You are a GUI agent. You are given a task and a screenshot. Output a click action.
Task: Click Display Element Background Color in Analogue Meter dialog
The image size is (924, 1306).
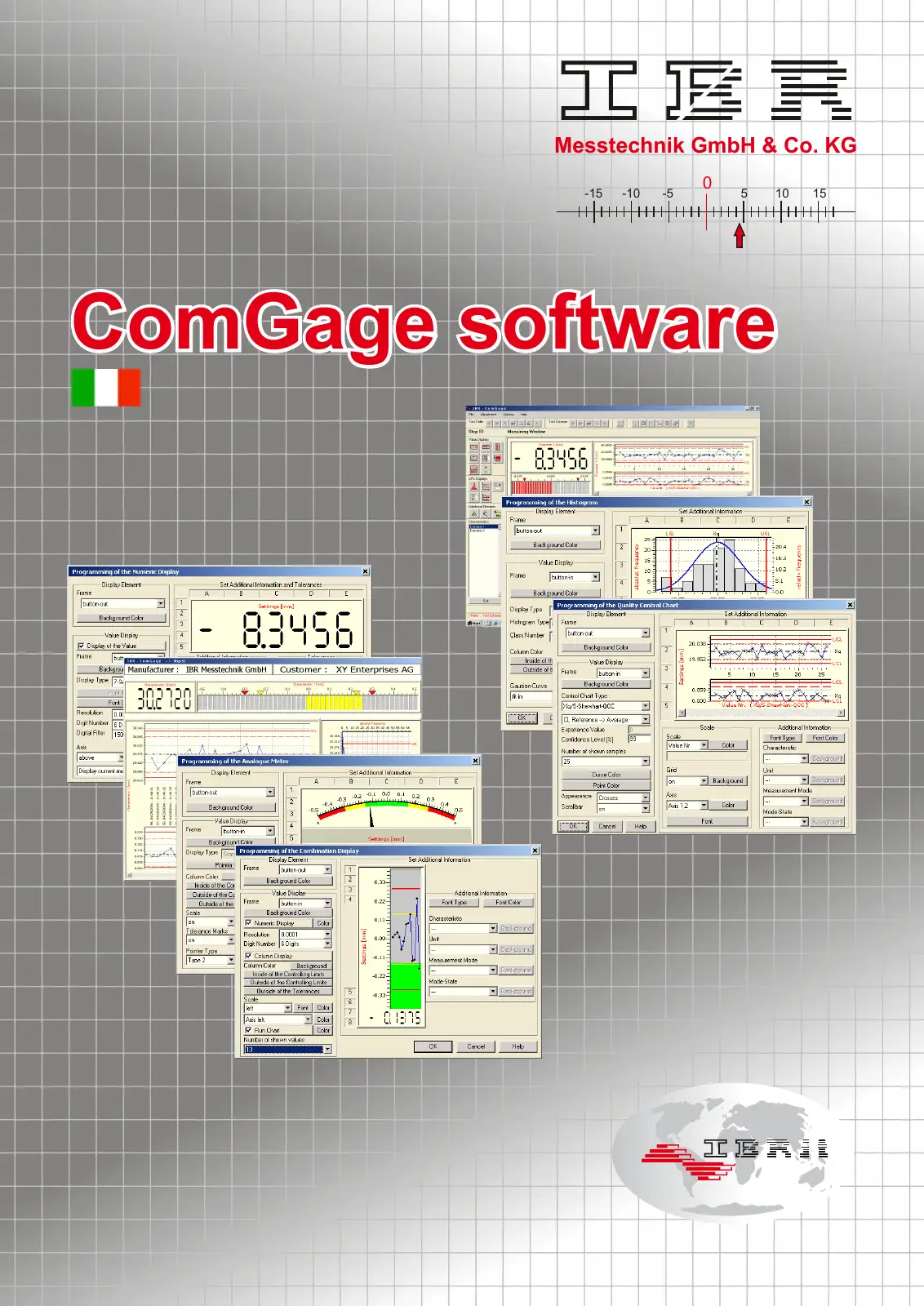(x=230, y=807)
